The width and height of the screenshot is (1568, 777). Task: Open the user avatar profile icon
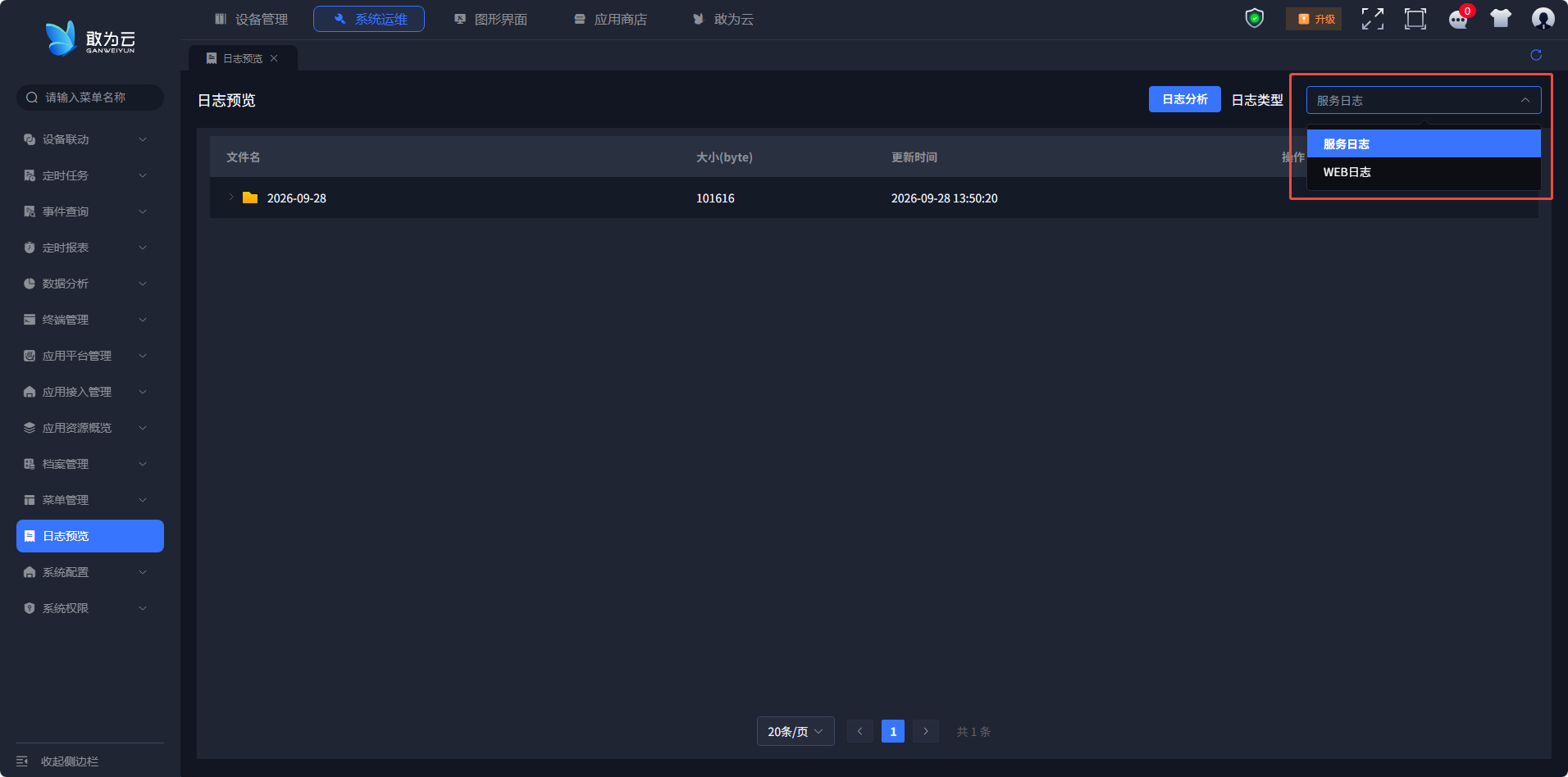pos(1543,19)
